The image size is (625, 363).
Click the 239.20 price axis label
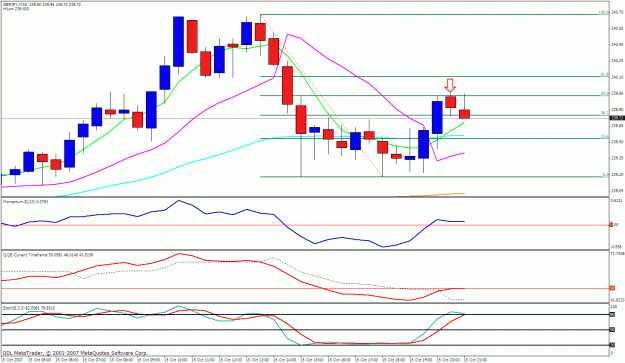617,174
